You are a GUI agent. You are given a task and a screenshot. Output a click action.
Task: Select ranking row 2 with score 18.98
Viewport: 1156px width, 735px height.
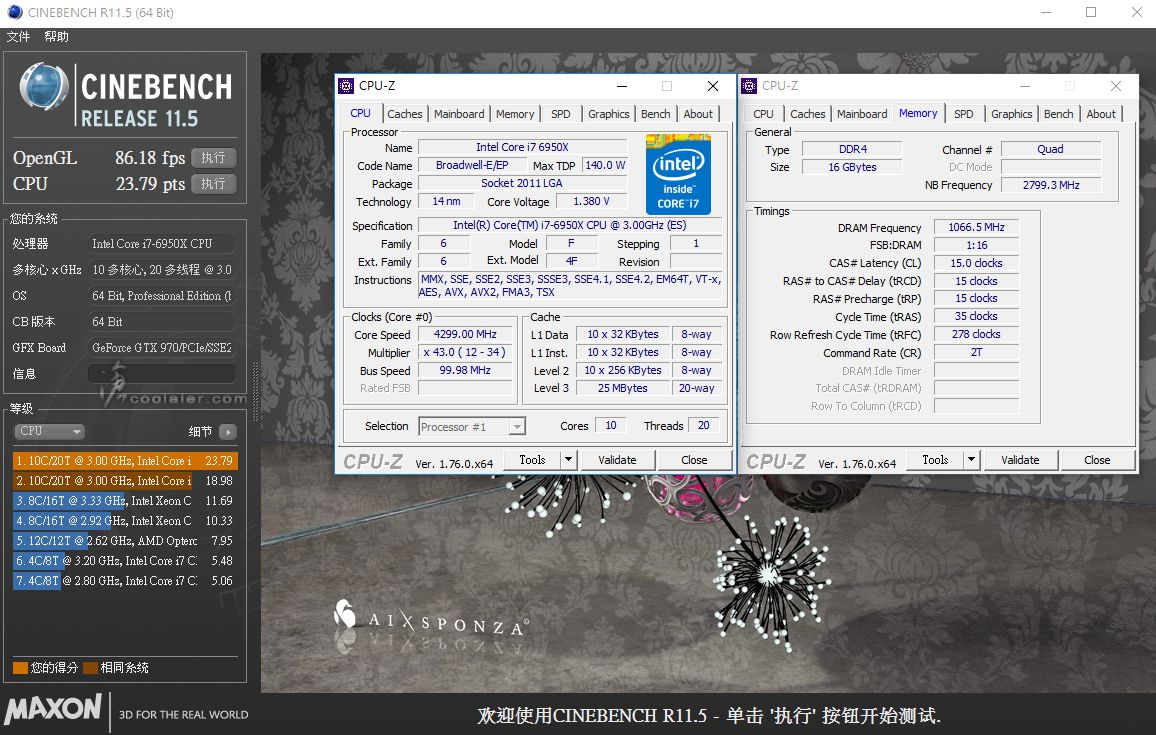125,481
